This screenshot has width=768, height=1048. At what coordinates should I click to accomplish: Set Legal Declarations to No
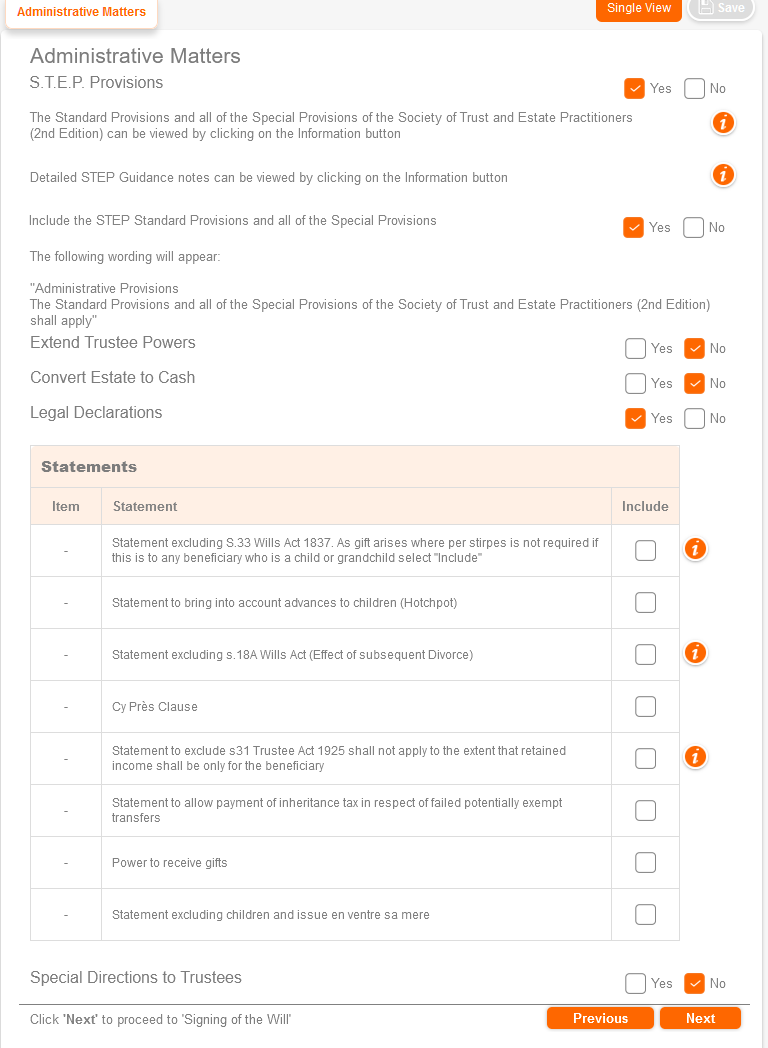pyautogui.click(x=695, y=418)
